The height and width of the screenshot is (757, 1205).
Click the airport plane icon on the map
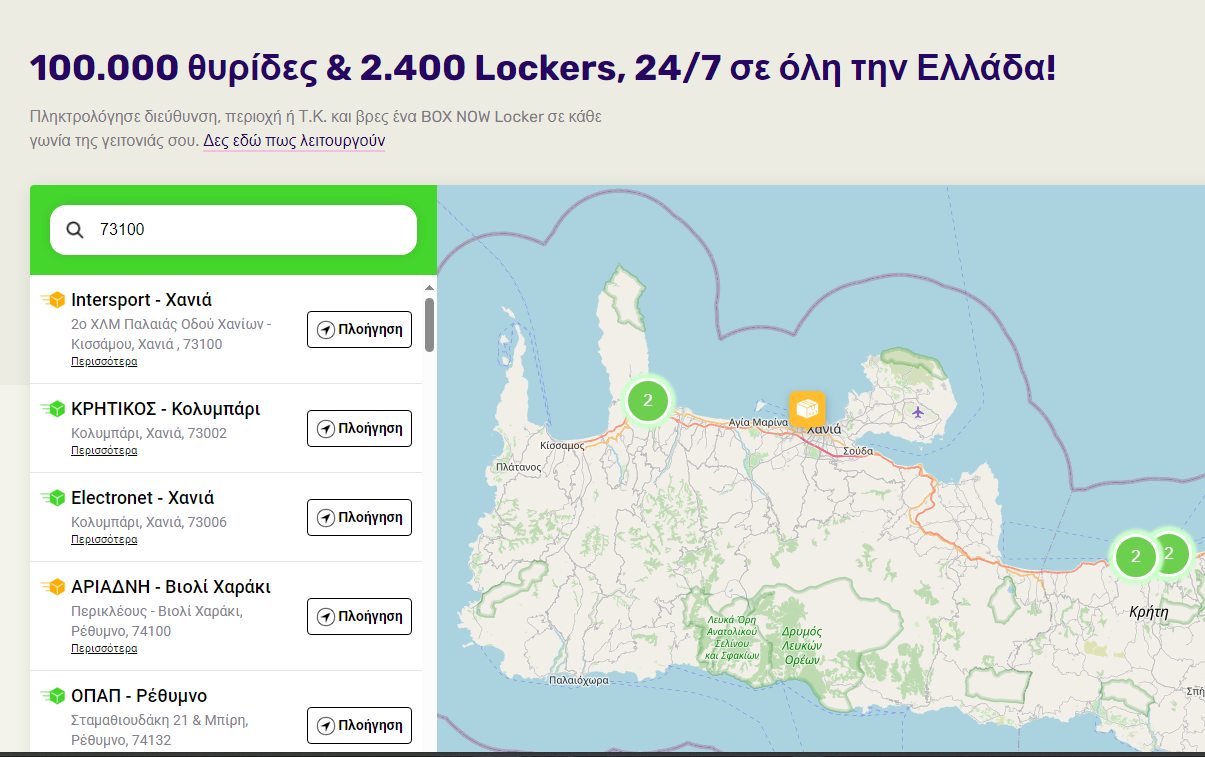pos(918,411)
